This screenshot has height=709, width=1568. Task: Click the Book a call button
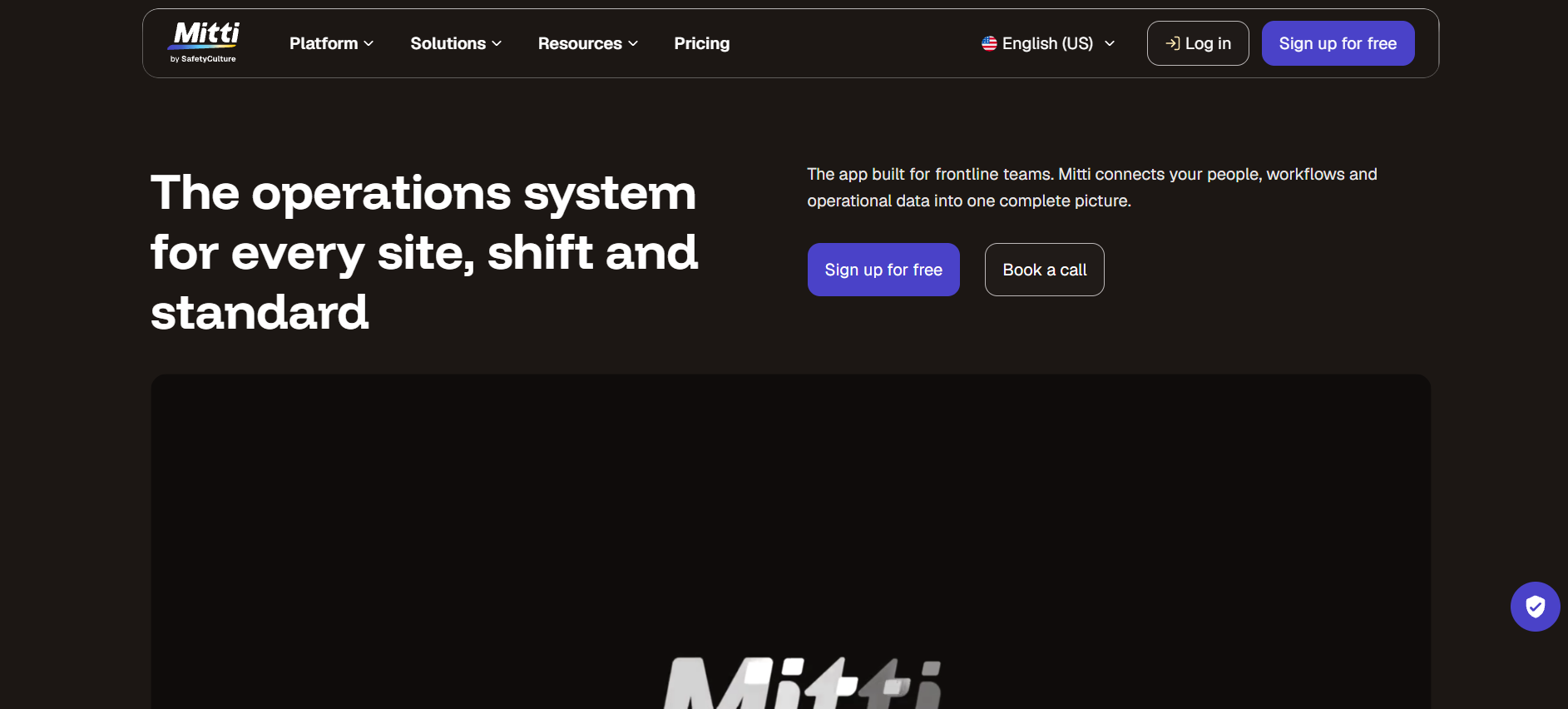point(1045,270)
